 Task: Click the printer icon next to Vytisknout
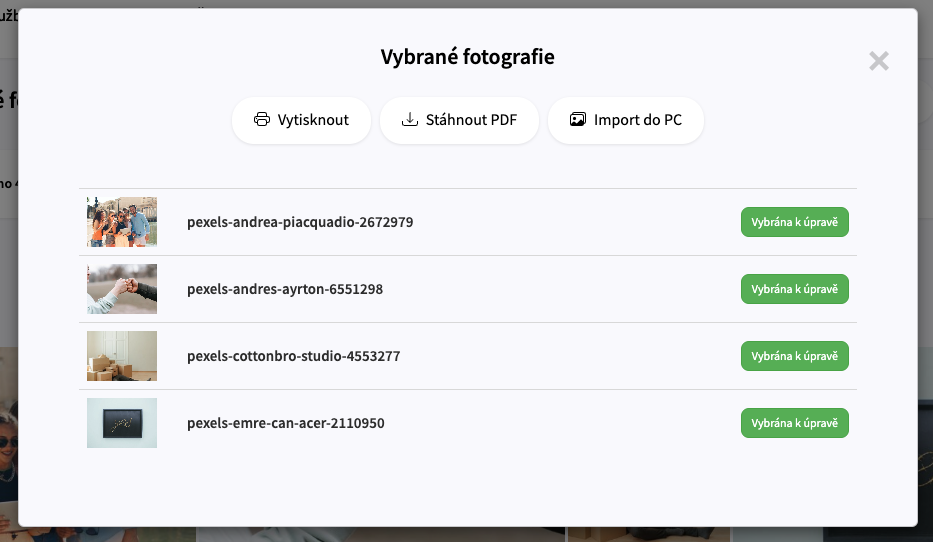pos(262,120)
